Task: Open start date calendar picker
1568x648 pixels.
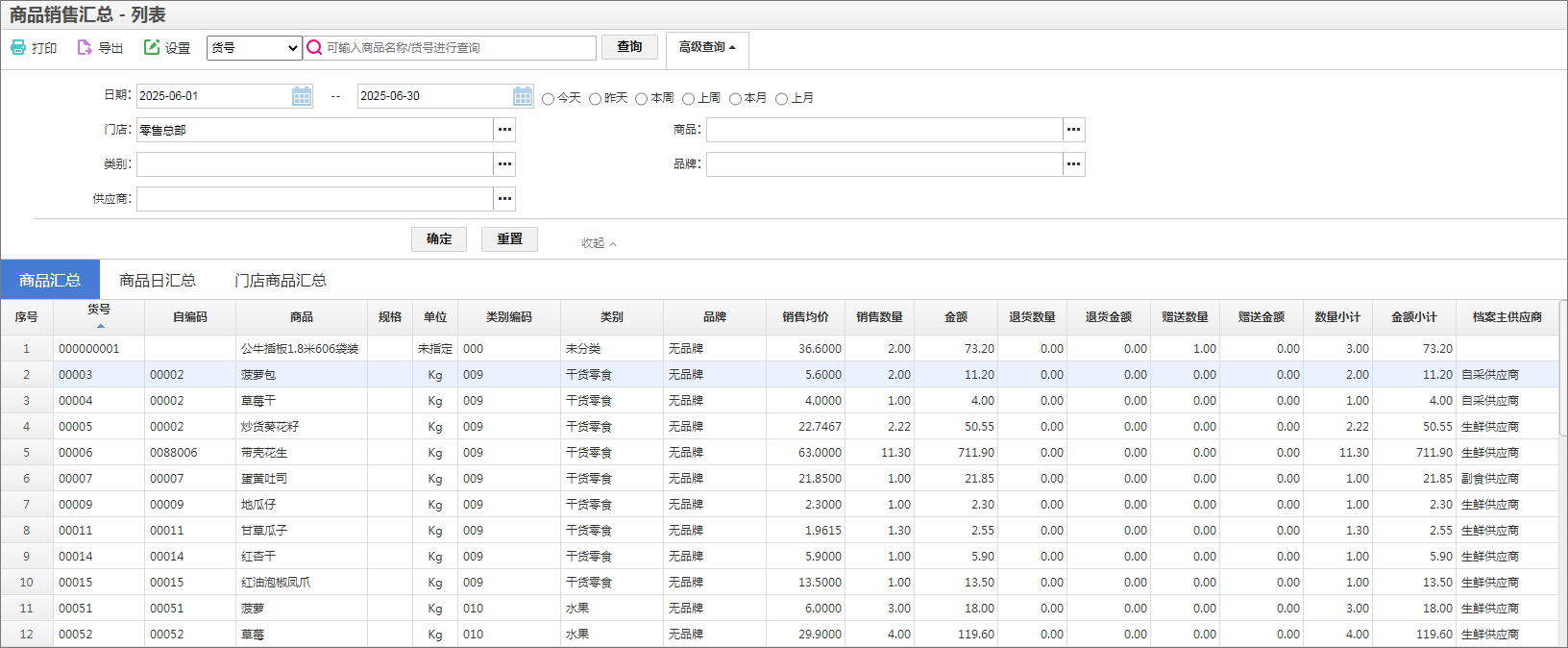Action: point(302,96)
